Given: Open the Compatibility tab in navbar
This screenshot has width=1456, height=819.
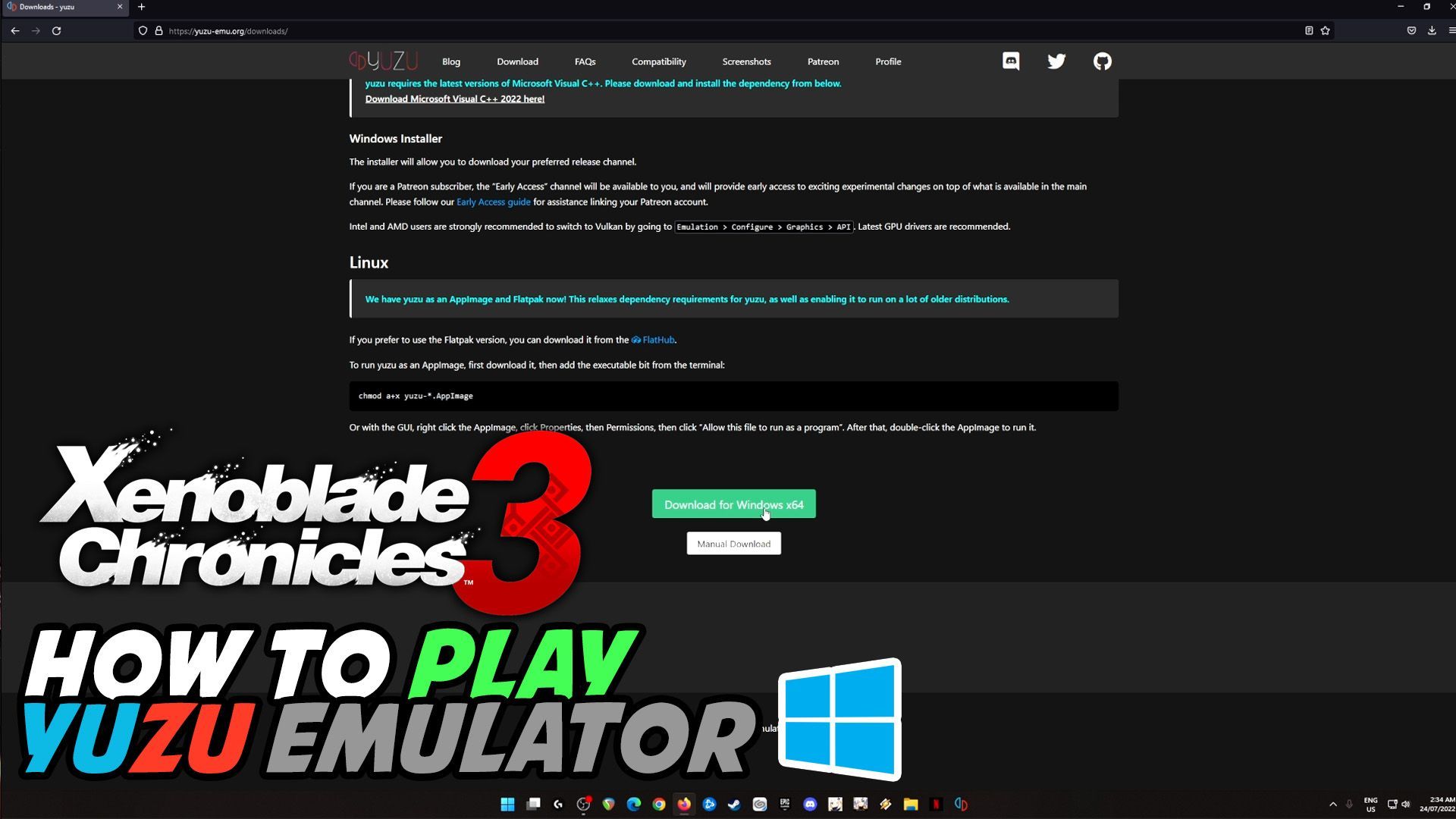Looking at the screenshot, I should pos(659,61).
